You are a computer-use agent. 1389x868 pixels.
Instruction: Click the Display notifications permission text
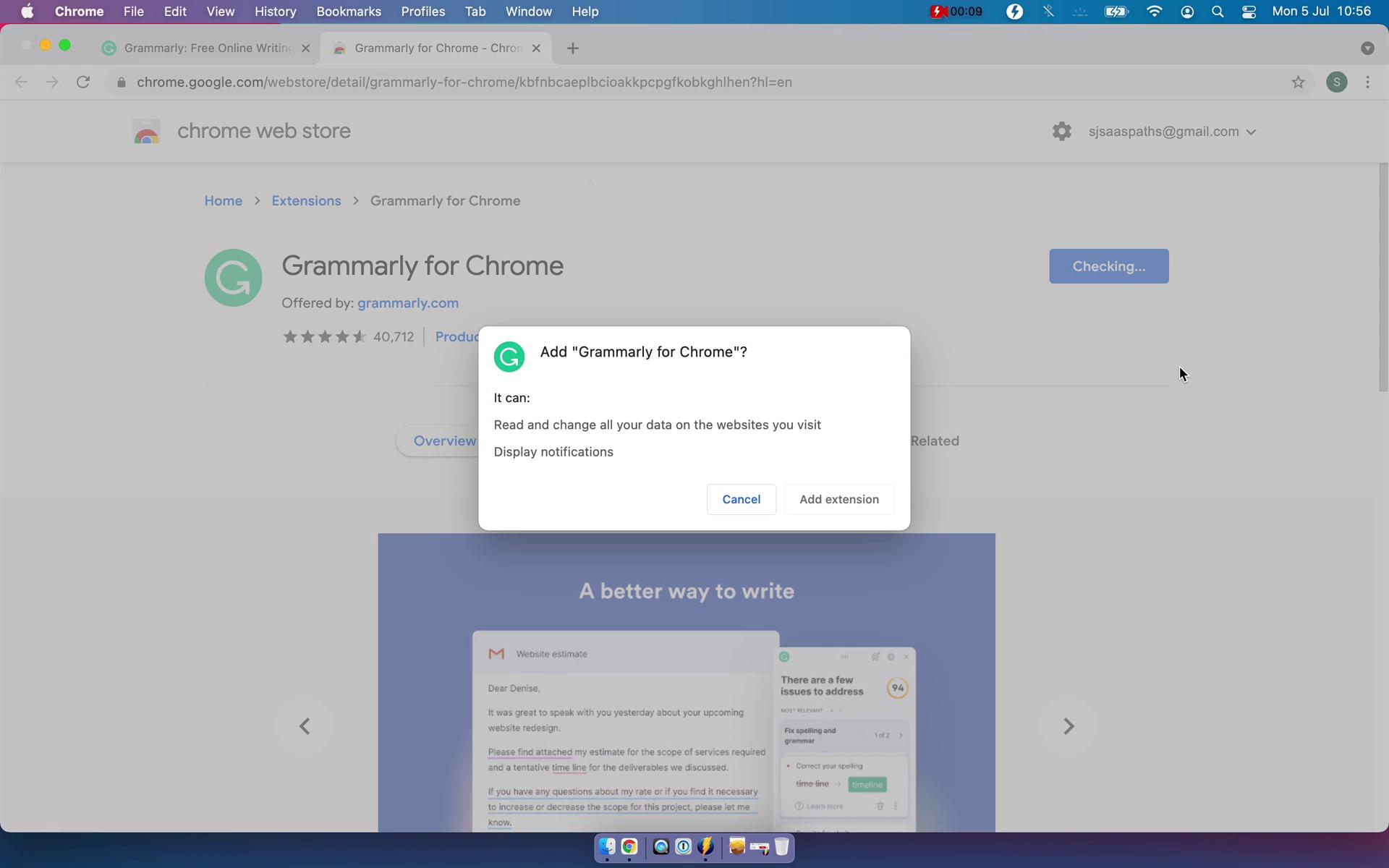click(x=553, y=452)
